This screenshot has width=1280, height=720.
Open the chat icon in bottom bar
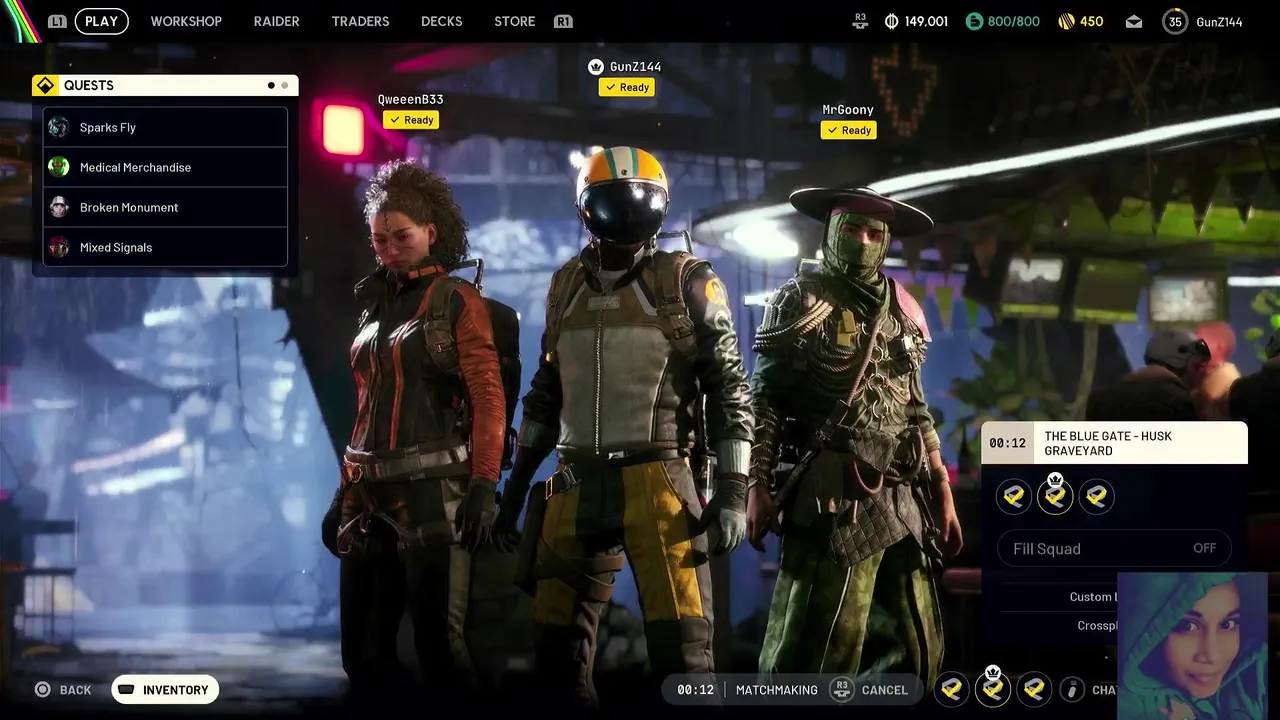point(1072,690)
